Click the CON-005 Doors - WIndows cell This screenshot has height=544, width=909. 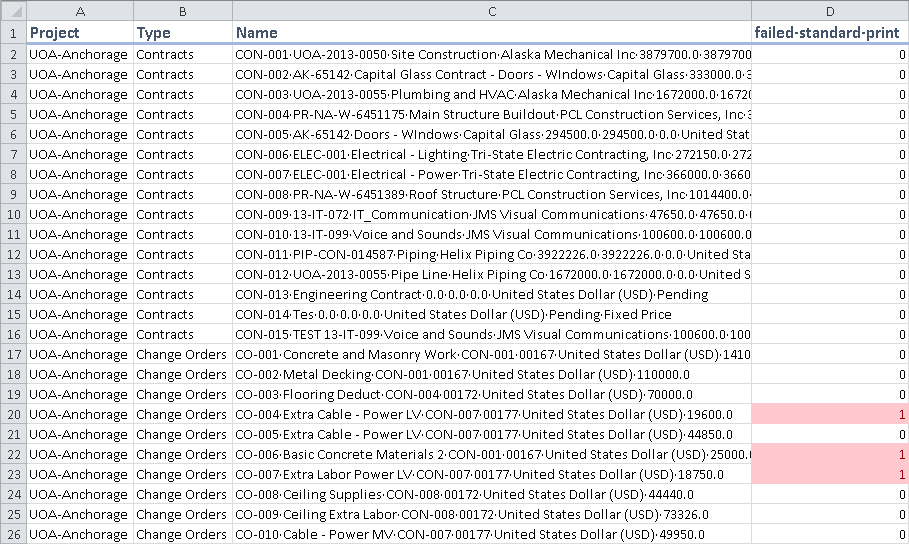point(492,135)
